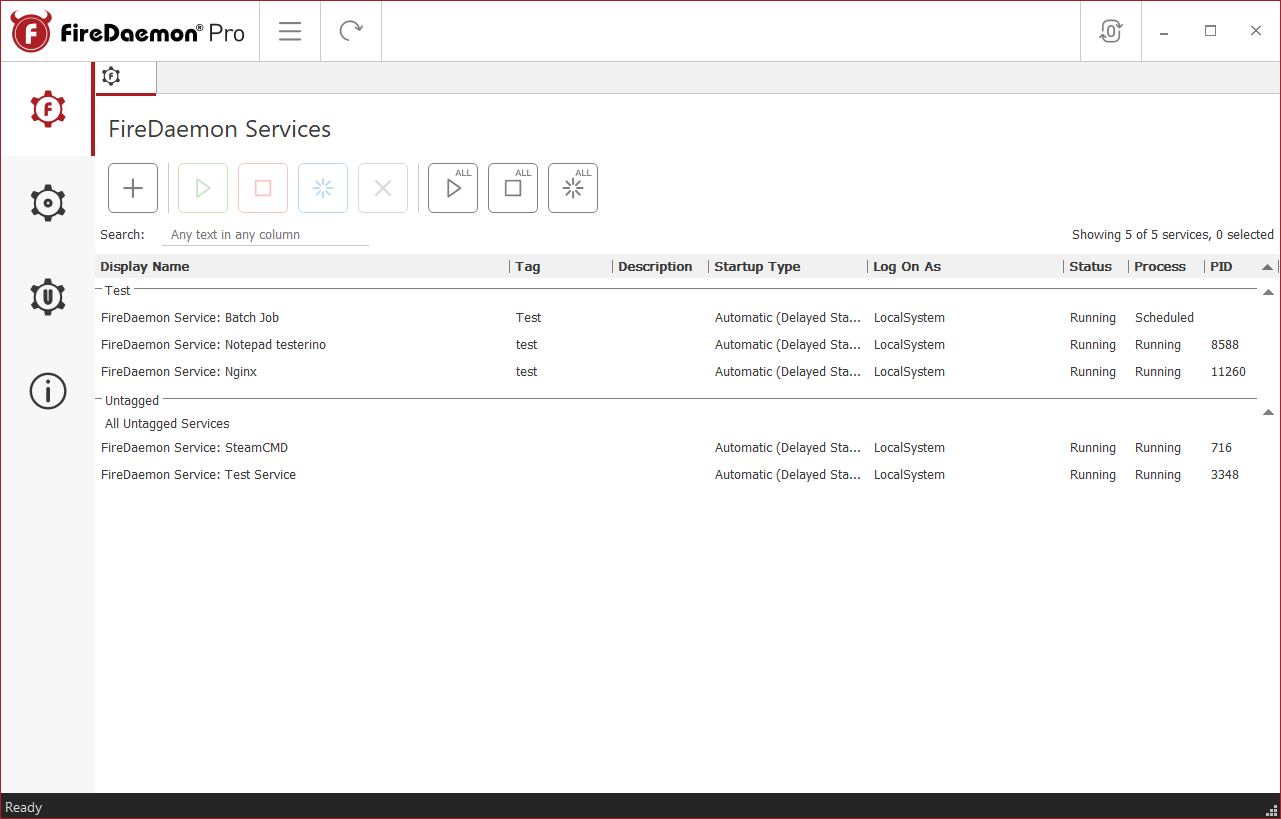
Task: Delete the selected service with the X button
Action: coord(383,188)
